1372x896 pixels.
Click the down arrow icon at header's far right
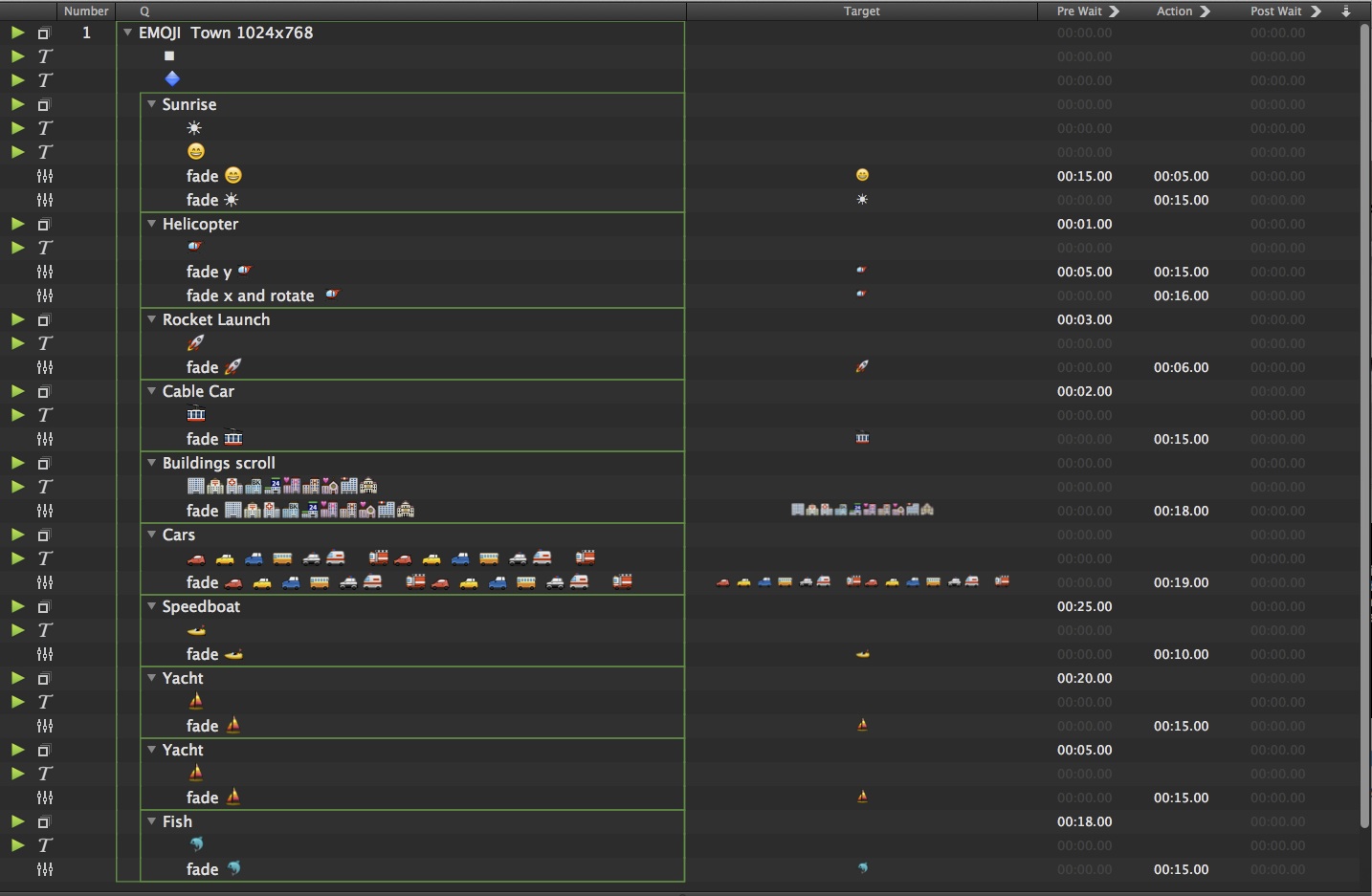click(1346, 11)
